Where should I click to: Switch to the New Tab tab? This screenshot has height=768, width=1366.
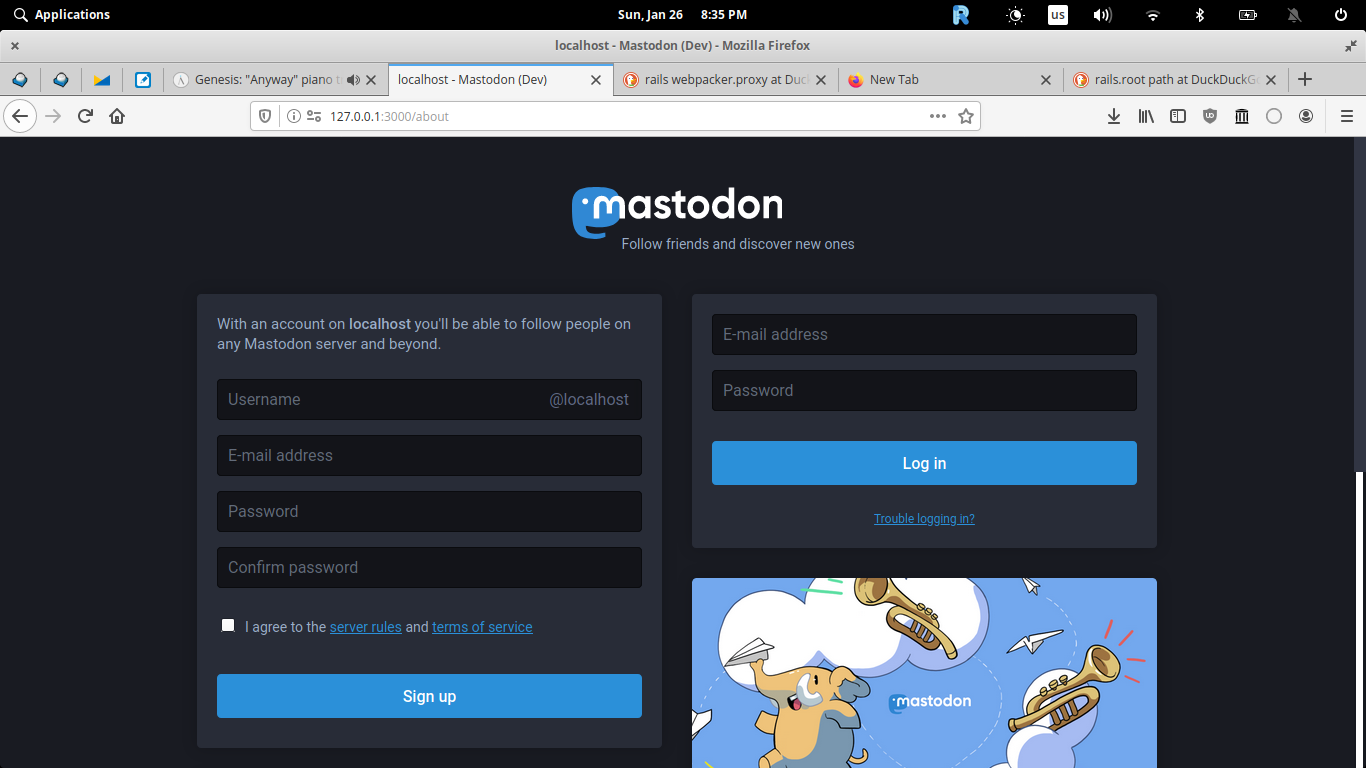point(940,80)
